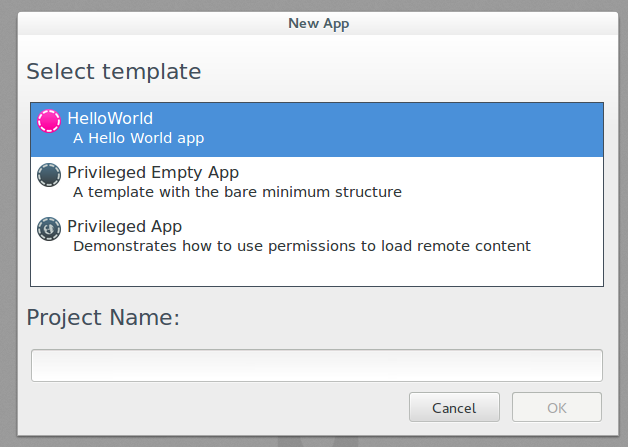
Task: Focus the Project Name text field
Action: (316, 365)
